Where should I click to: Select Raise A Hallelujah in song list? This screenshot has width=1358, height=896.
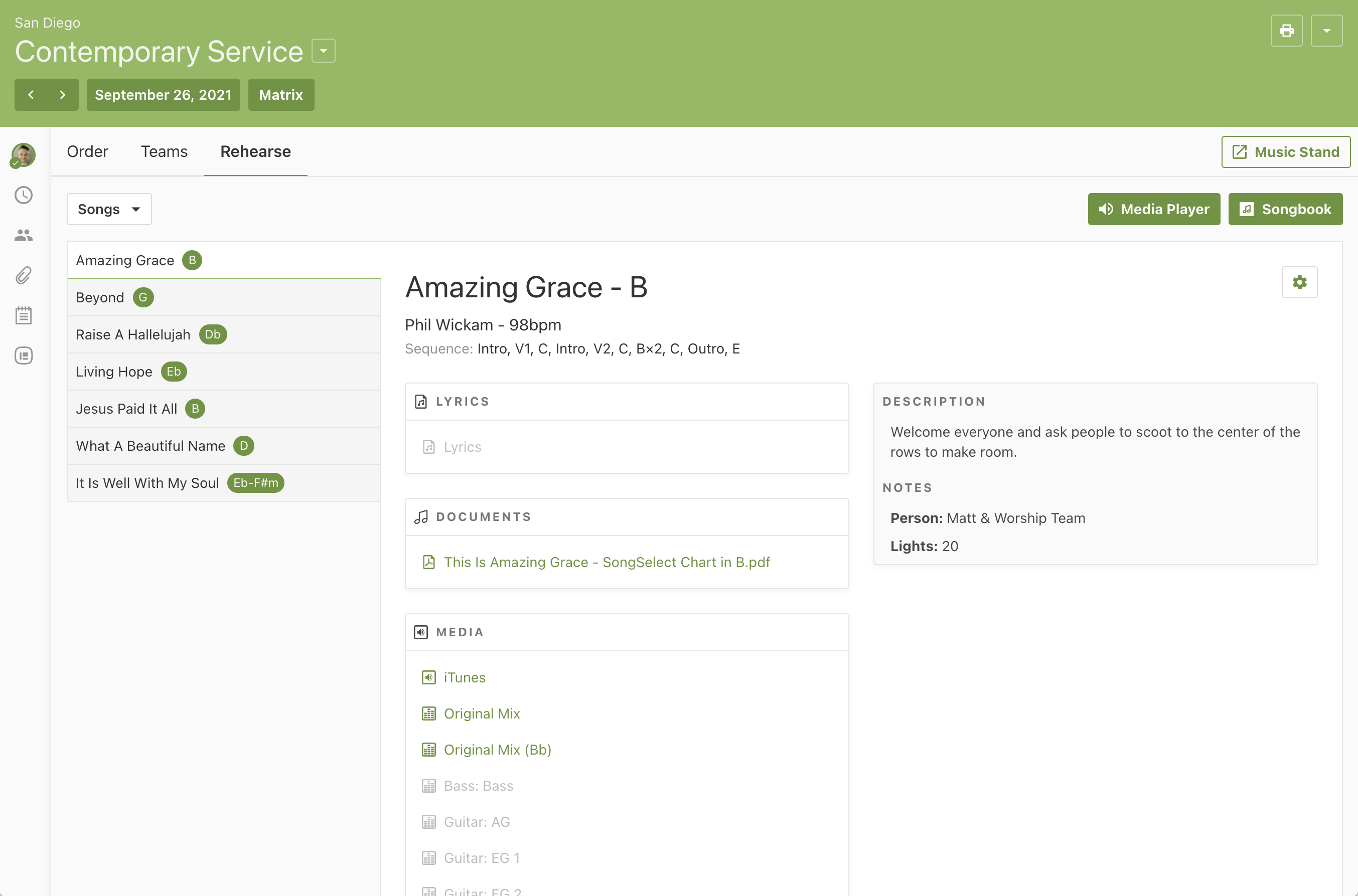(133, 334)
